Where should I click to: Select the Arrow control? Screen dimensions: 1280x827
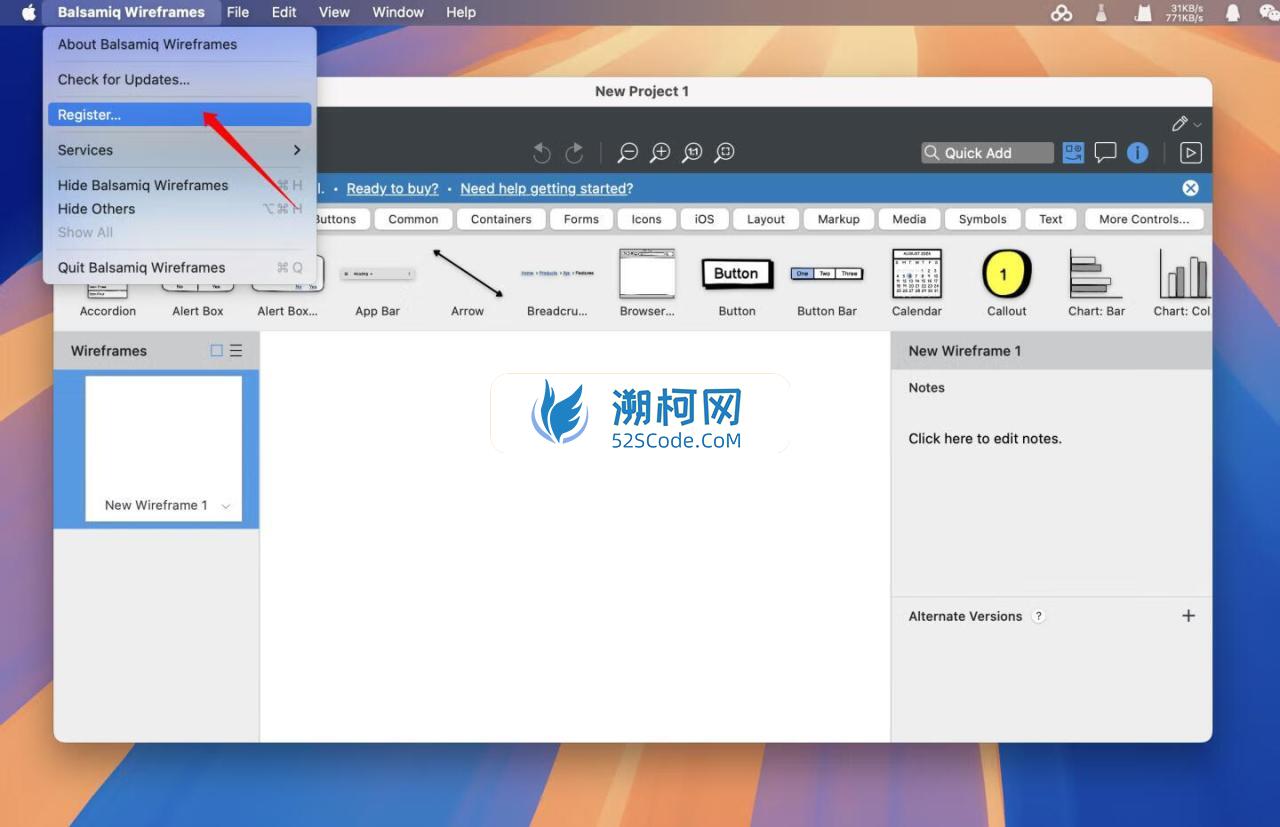tap(467, 284)
